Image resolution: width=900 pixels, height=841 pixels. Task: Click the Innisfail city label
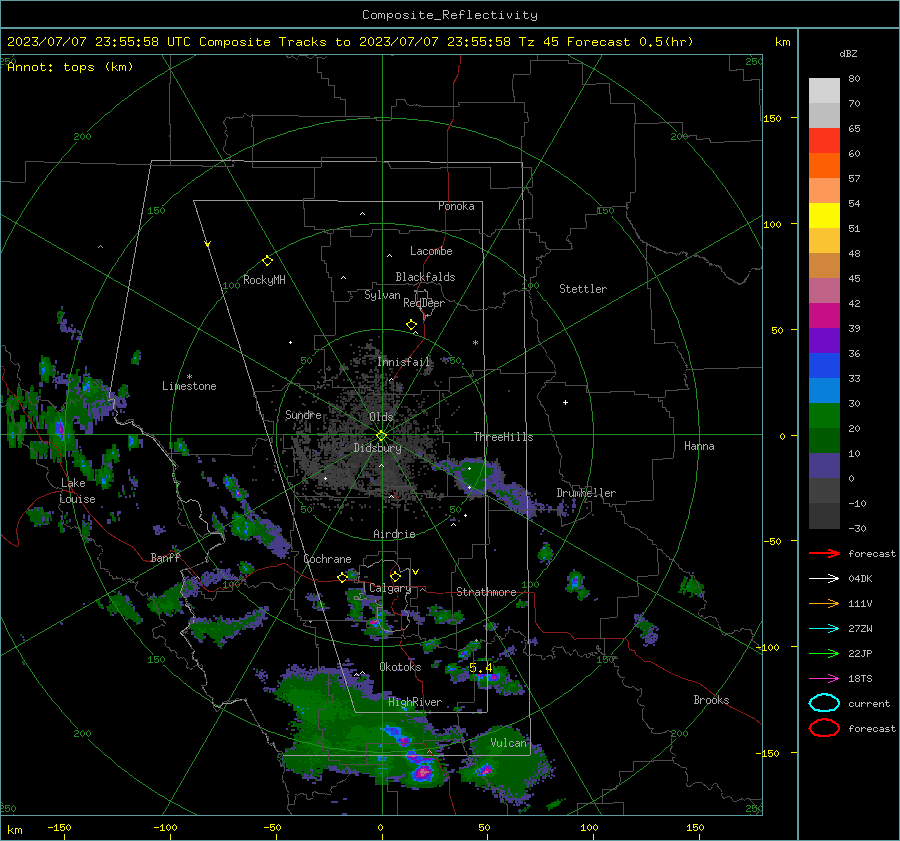(x=404, y=362)
